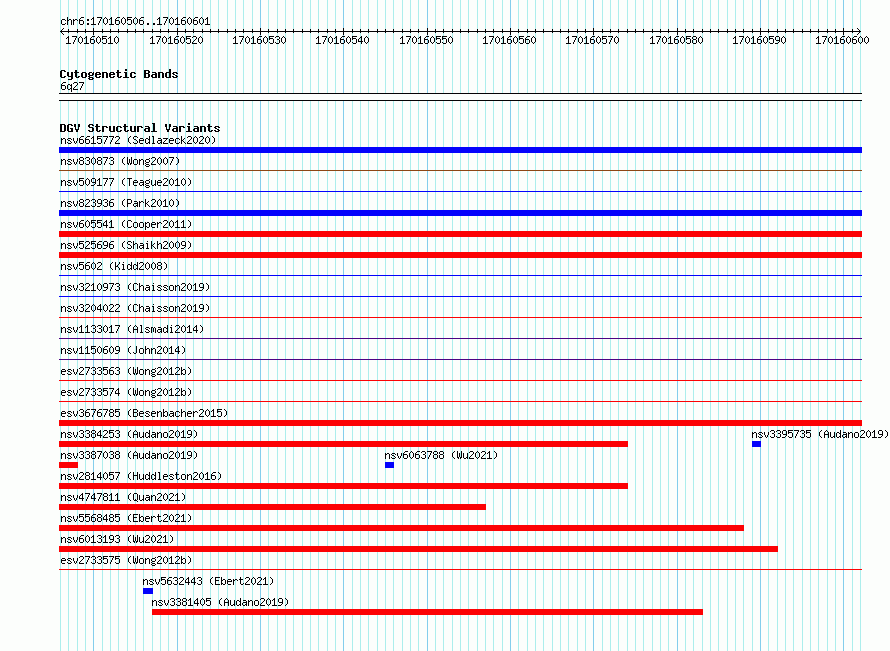Click nsv605541 (Cooper2011) label
This screenshot has width=890, height=651.
coord(126,224)
